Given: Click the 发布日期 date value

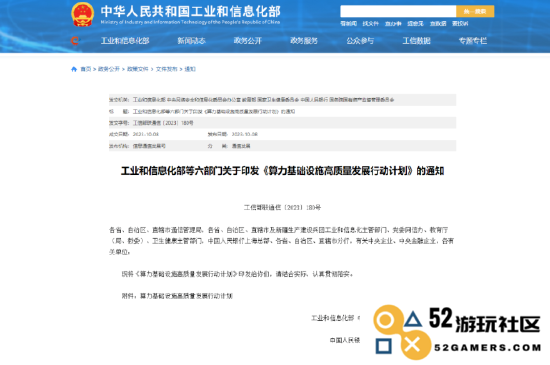Looking at the screenshot, I should point(245,134).
